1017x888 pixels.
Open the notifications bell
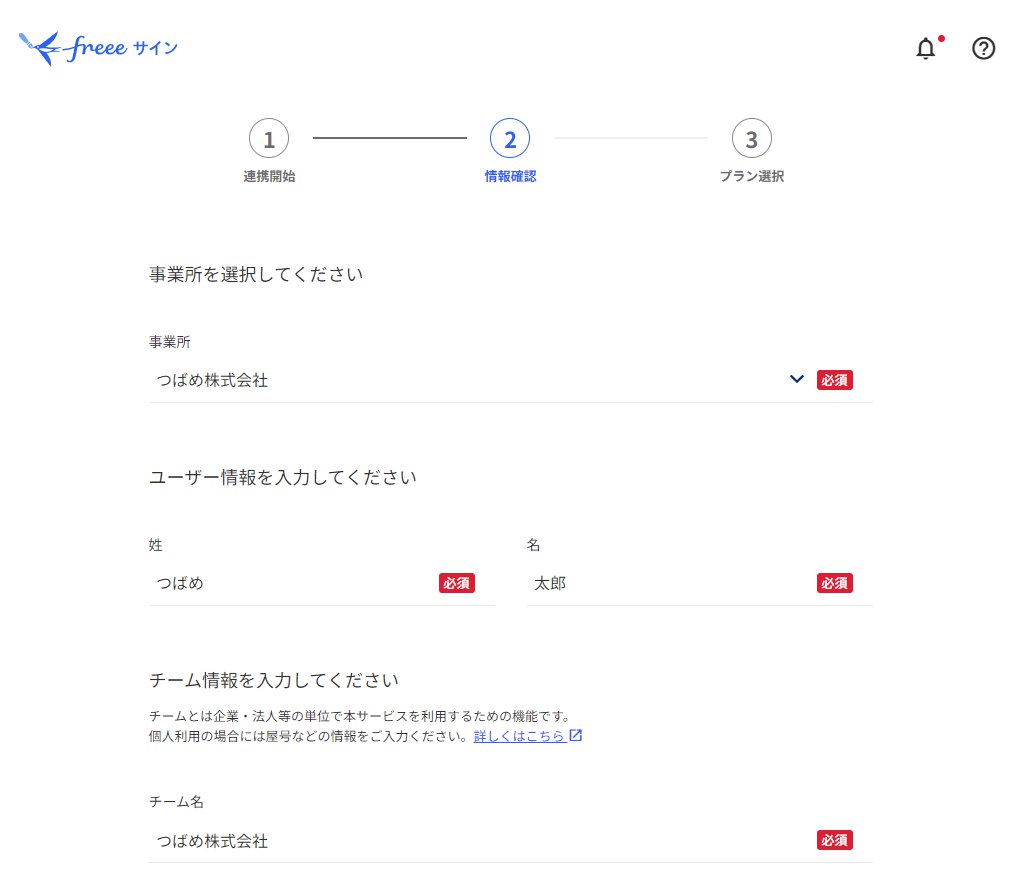[x=926, y=49]
